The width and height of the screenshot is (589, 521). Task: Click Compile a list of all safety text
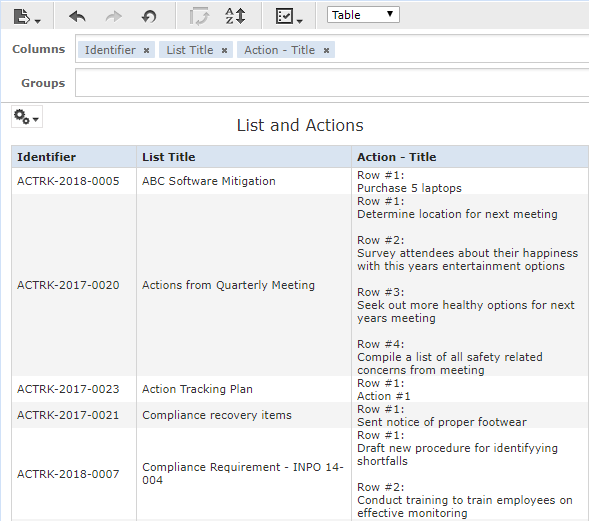pyautogui.click(x=450, y=363)
